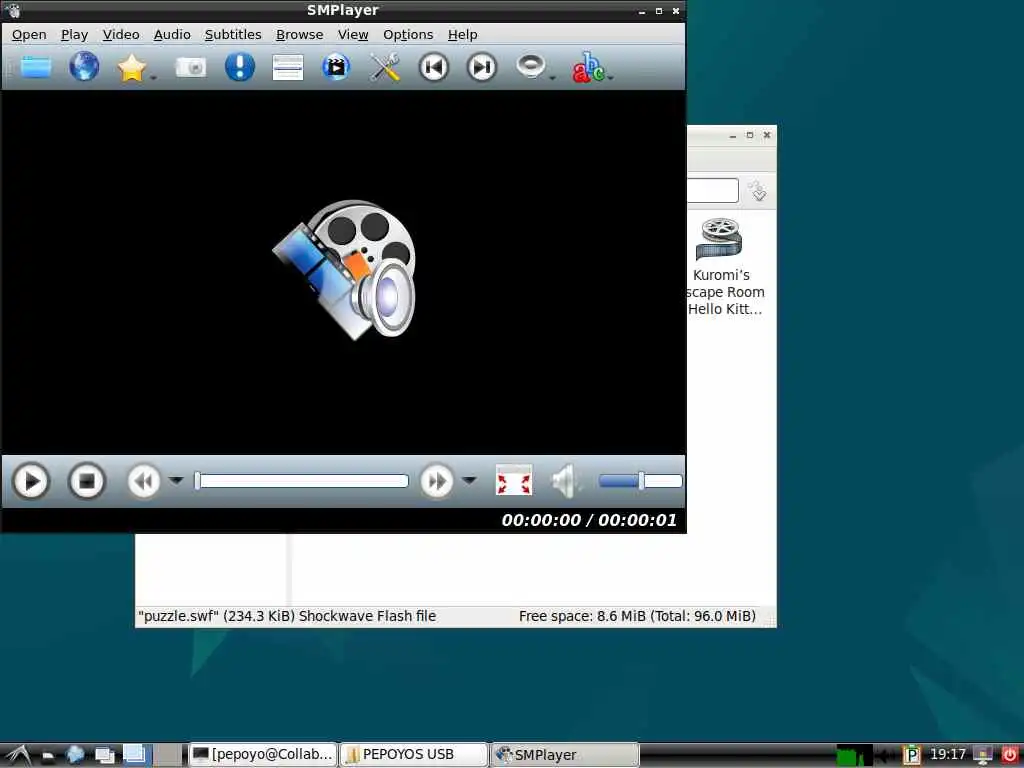Expand the favorites star dropdown arrow
Viewport: 1024px width, 768px height.
pyautogui.click(x=153, y=78)
